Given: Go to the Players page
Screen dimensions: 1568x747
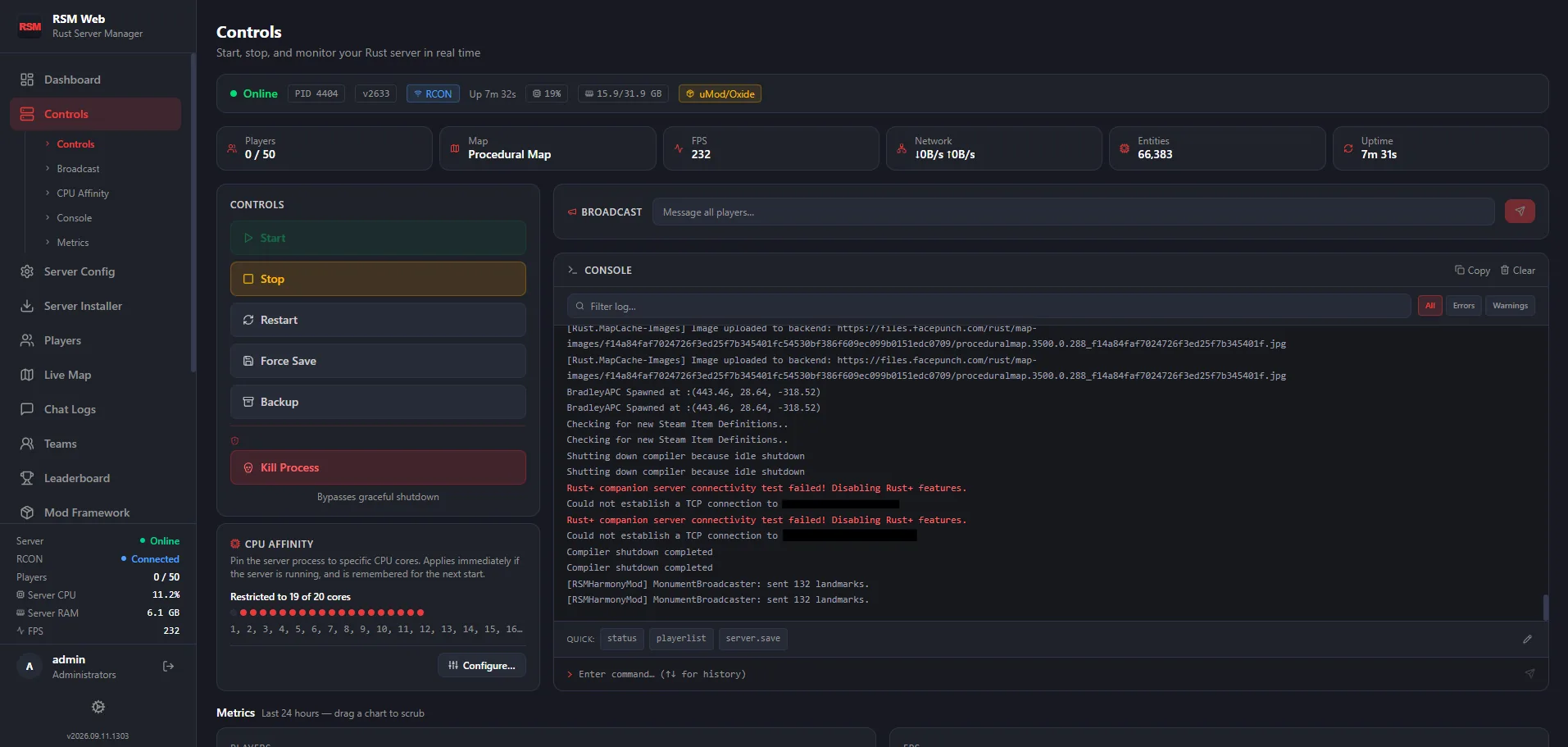Looking at the screenshot, I should pyautogui.click(x=95, y=340).
